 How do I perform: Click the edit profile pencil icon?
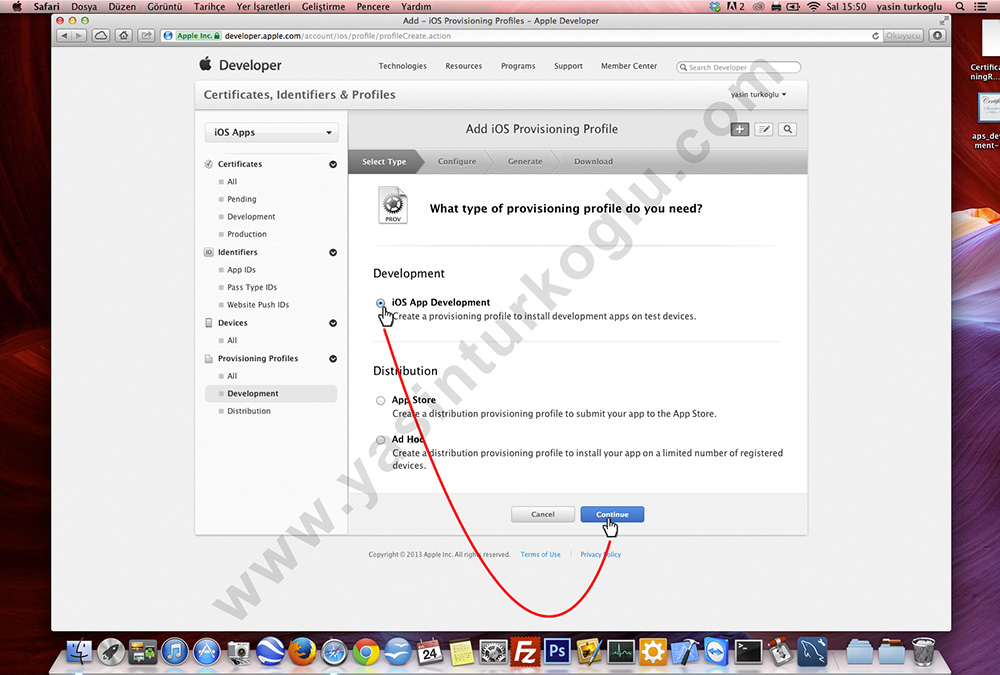pyautogui.click(x=763, y=130)
